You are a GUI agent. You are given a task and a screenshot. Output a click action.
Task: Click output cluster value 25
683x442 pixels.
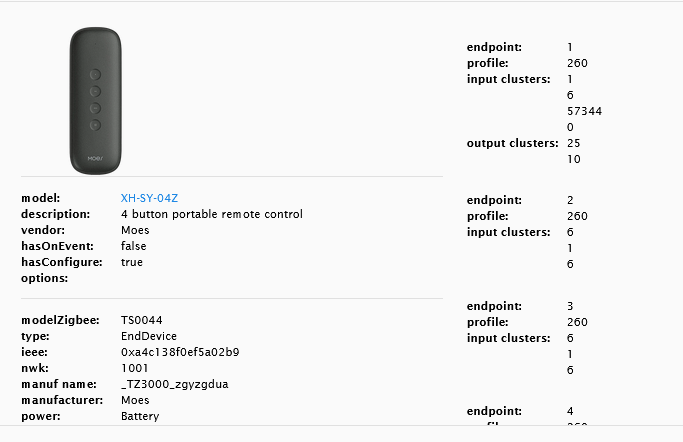tap(574, 143)
